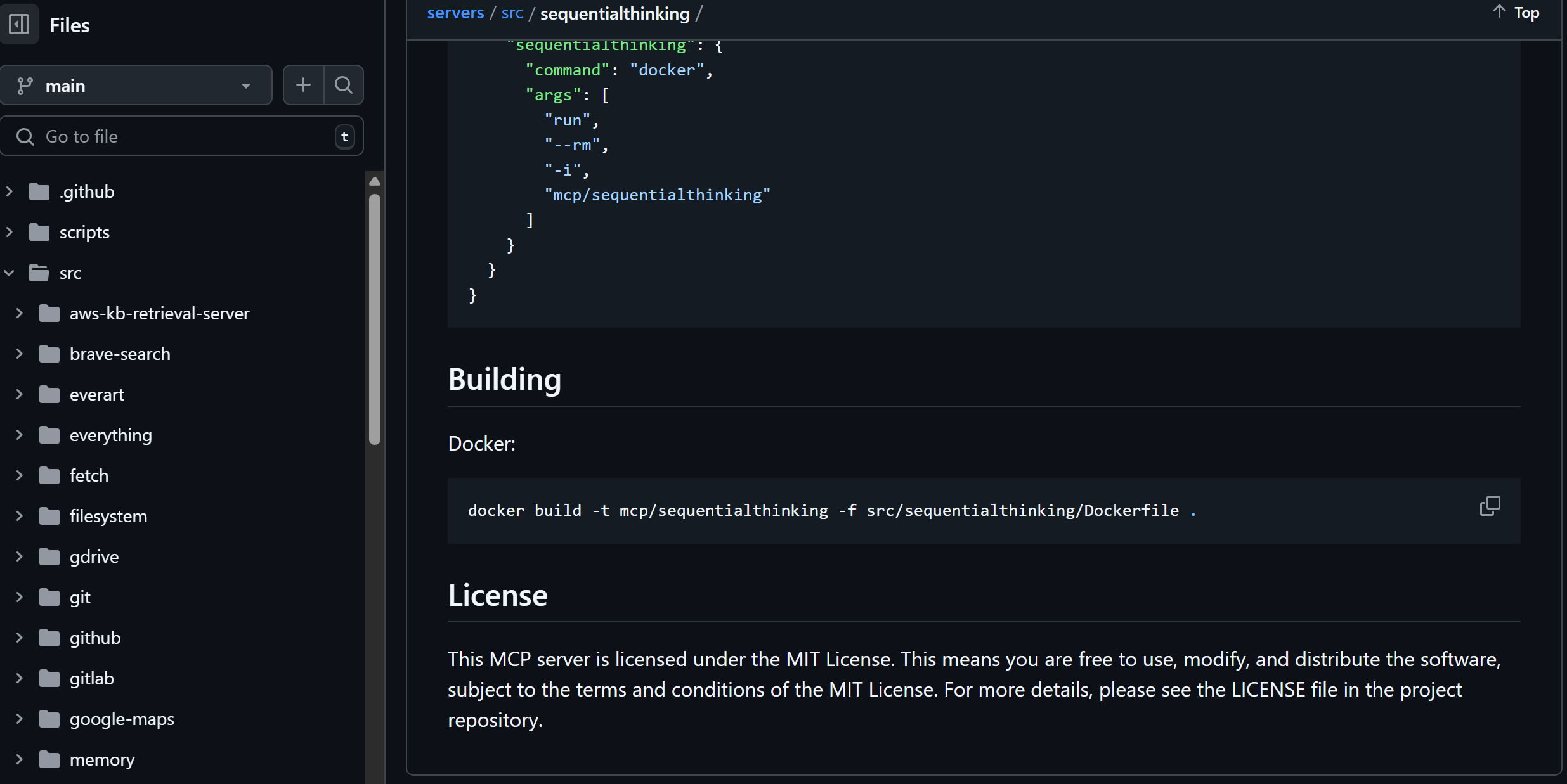Click the brave-search folder icon

(49, 354)
